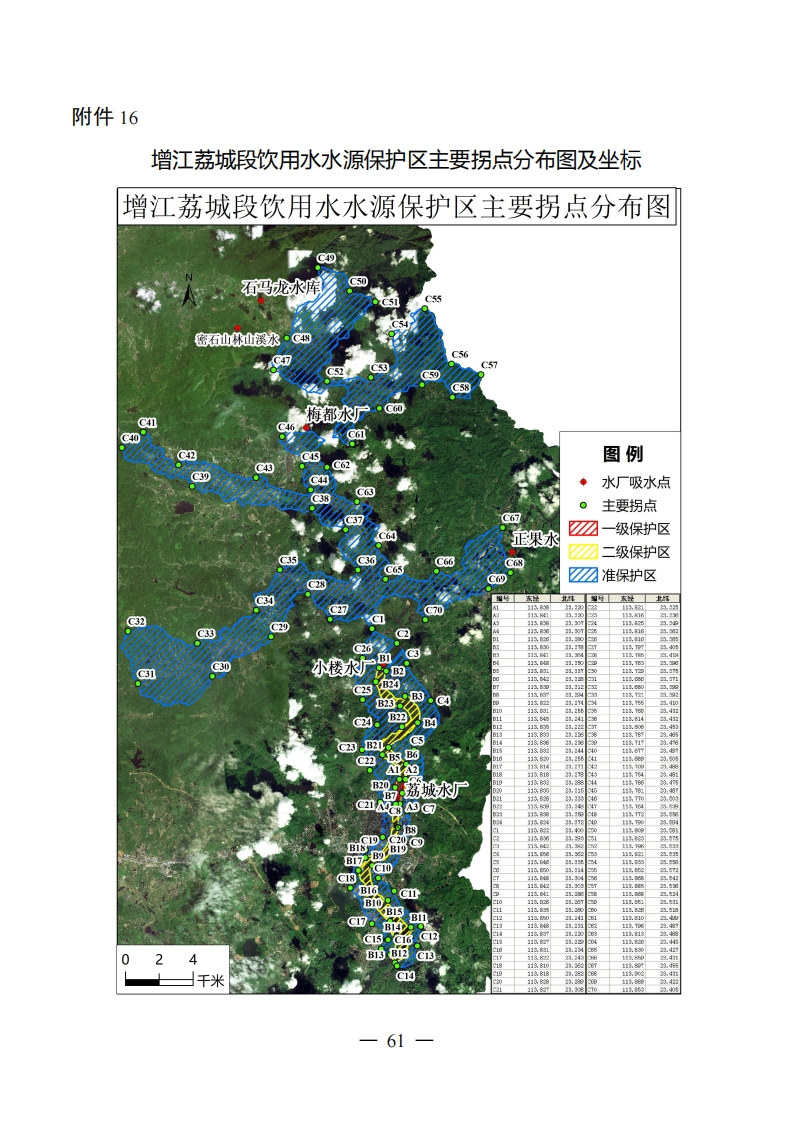Click the red intake marker at 梅都水厂
This screenshot has height=1122, width=793.
click(306, 427)
